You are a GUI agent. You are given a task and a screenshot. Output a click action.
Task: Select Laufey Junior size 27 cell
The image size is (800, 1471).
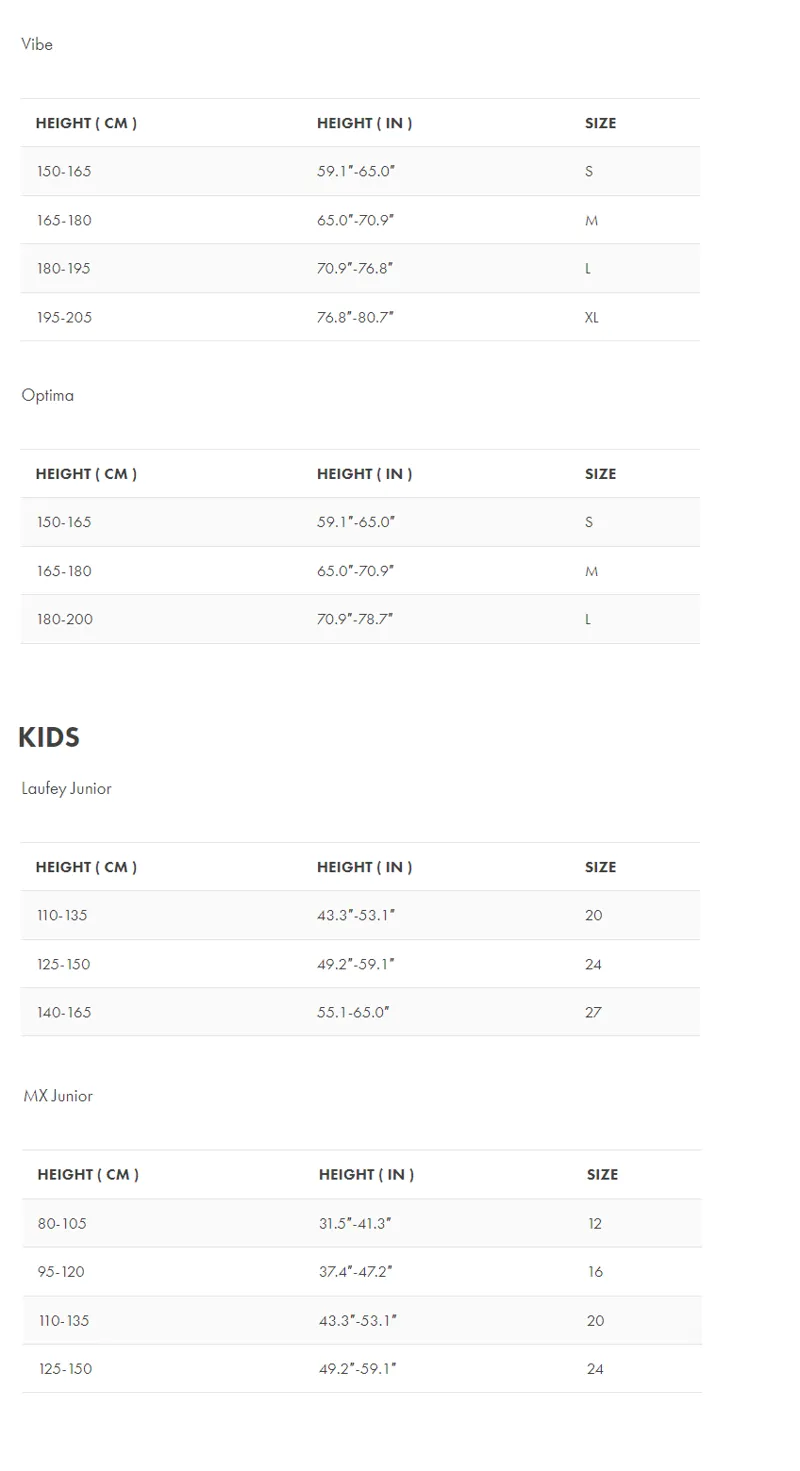(x=593, y=1012)
